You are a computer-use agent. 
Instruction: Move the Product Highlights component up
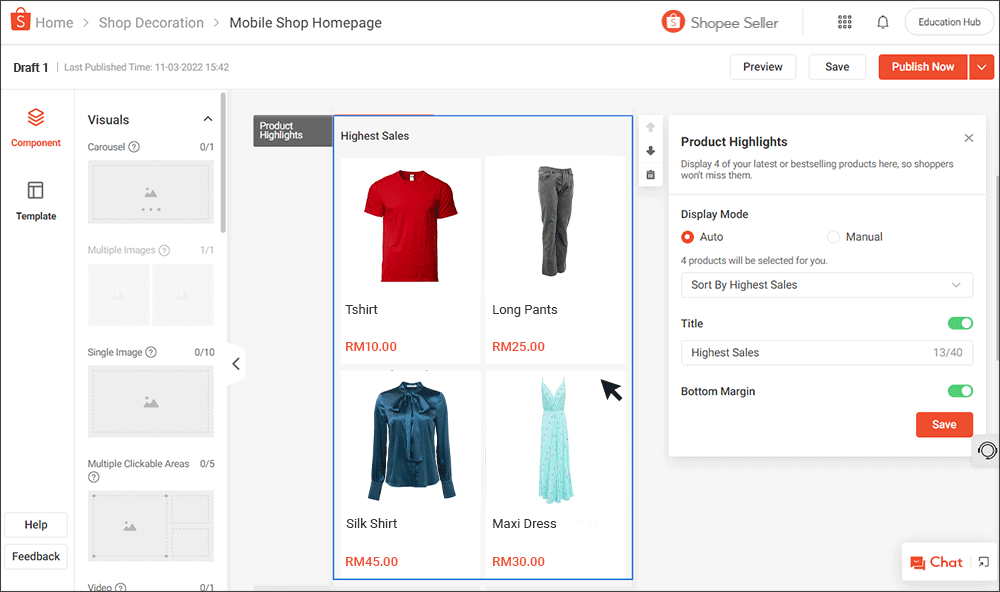tap(650, 127)
